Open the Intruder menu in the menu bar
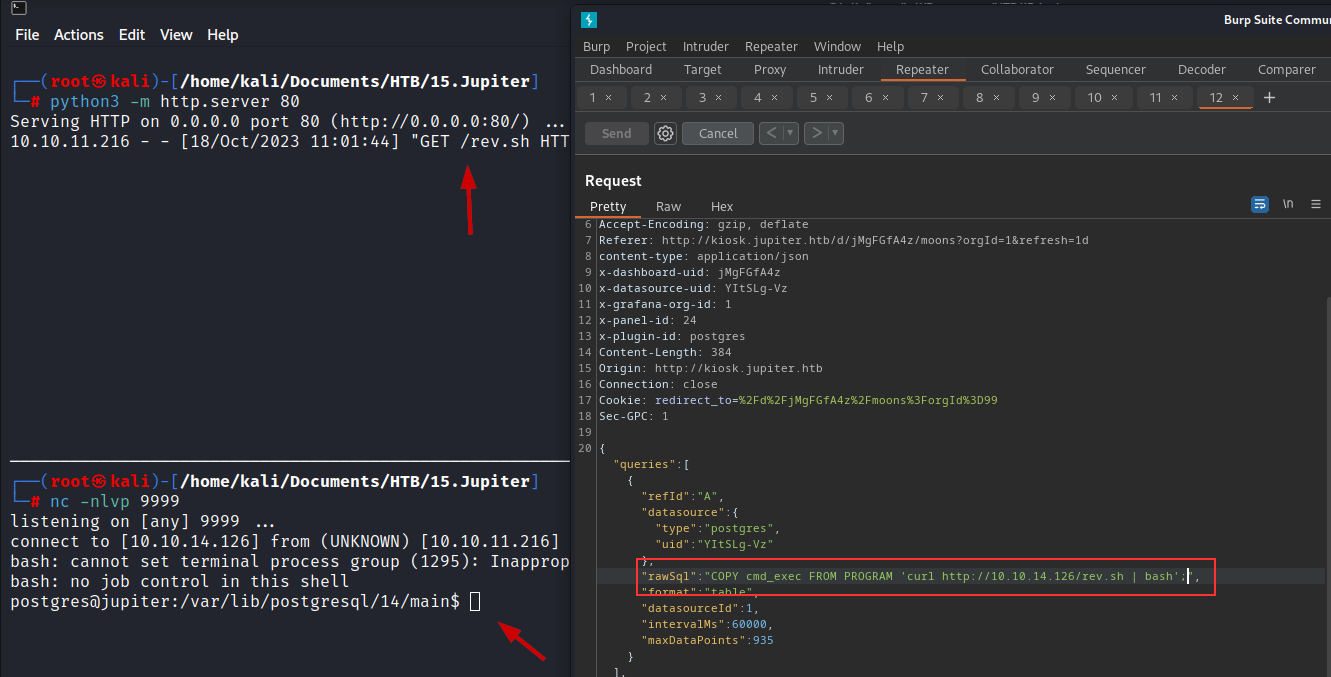The width and height of the screenshot is (1331, 677). click(706, 46)
